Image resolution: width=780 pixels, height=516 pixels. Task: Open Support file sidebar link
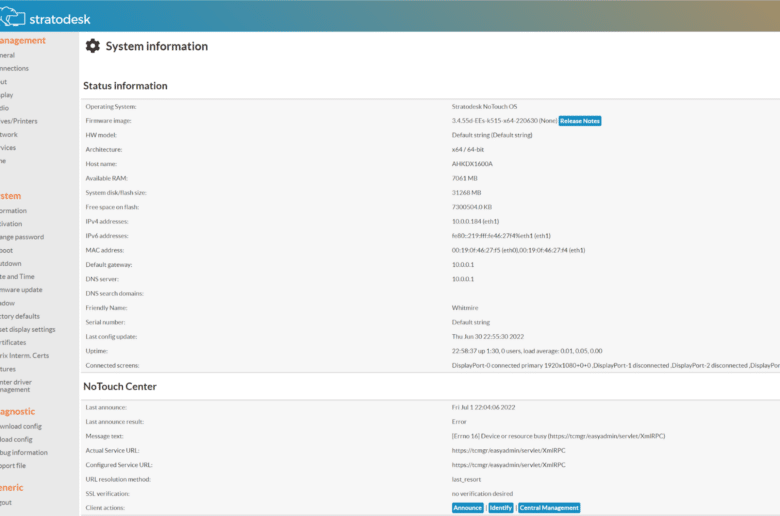point(13,466)
